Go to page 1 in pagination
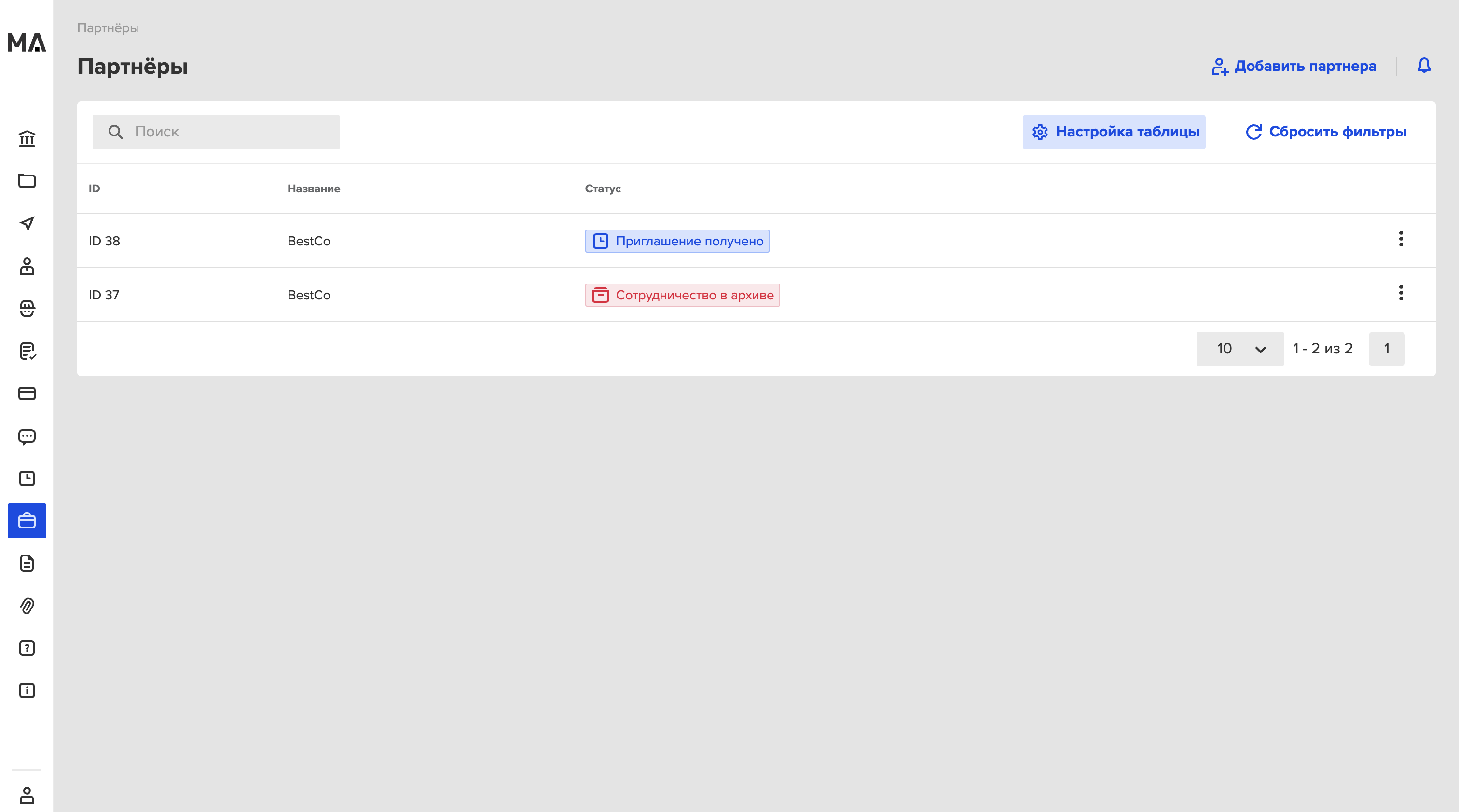This screenshot has height=812, width=1459. 1386,349
